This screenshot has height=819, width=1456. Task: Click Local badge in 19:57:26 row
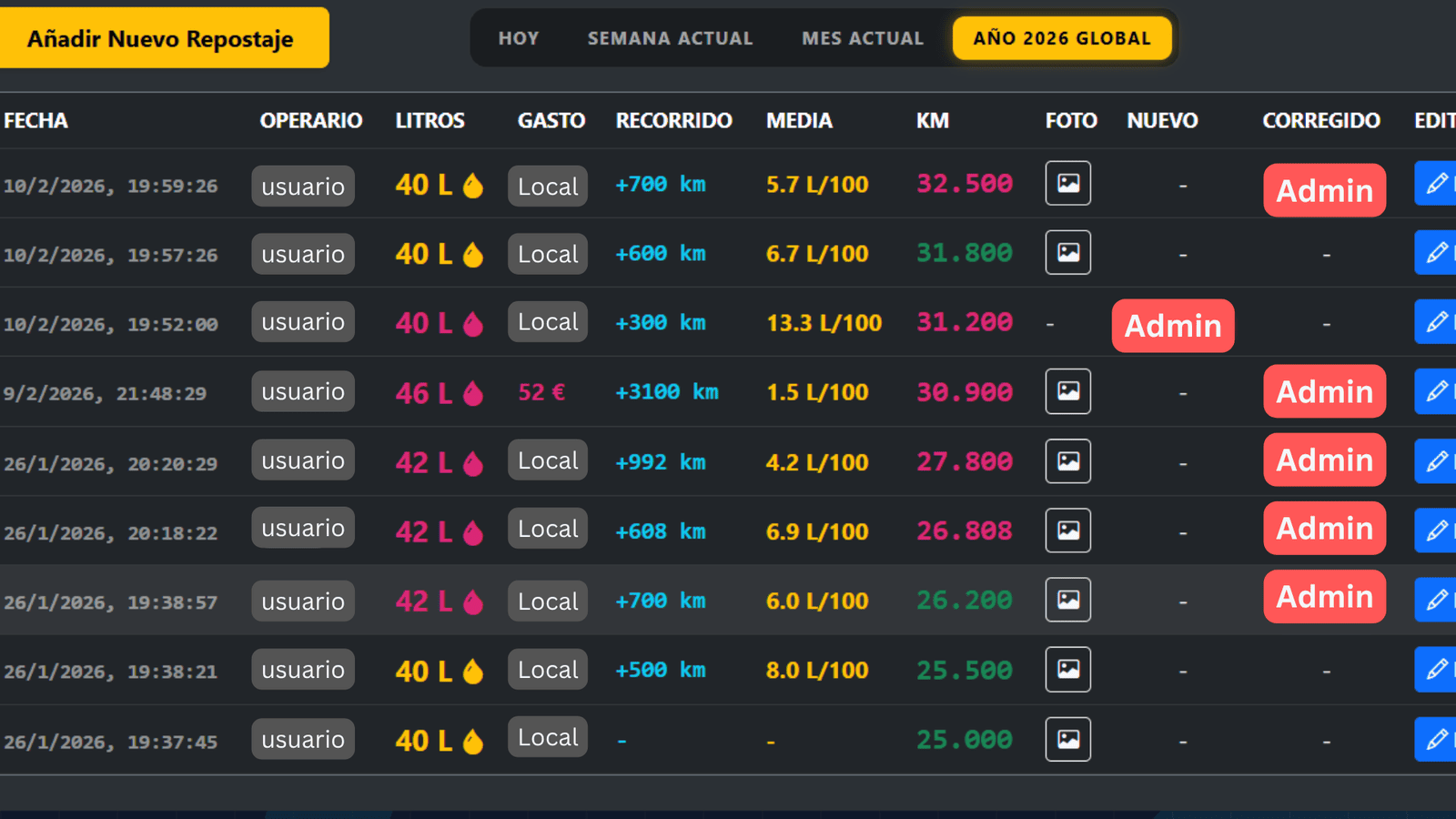[x=548, y=254]
